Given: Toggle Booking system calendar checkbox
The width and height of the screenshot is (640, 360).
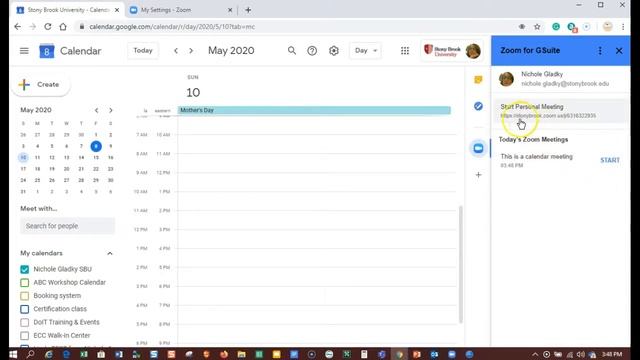Looking at the screenshot, I should click(x=24, y=296).
